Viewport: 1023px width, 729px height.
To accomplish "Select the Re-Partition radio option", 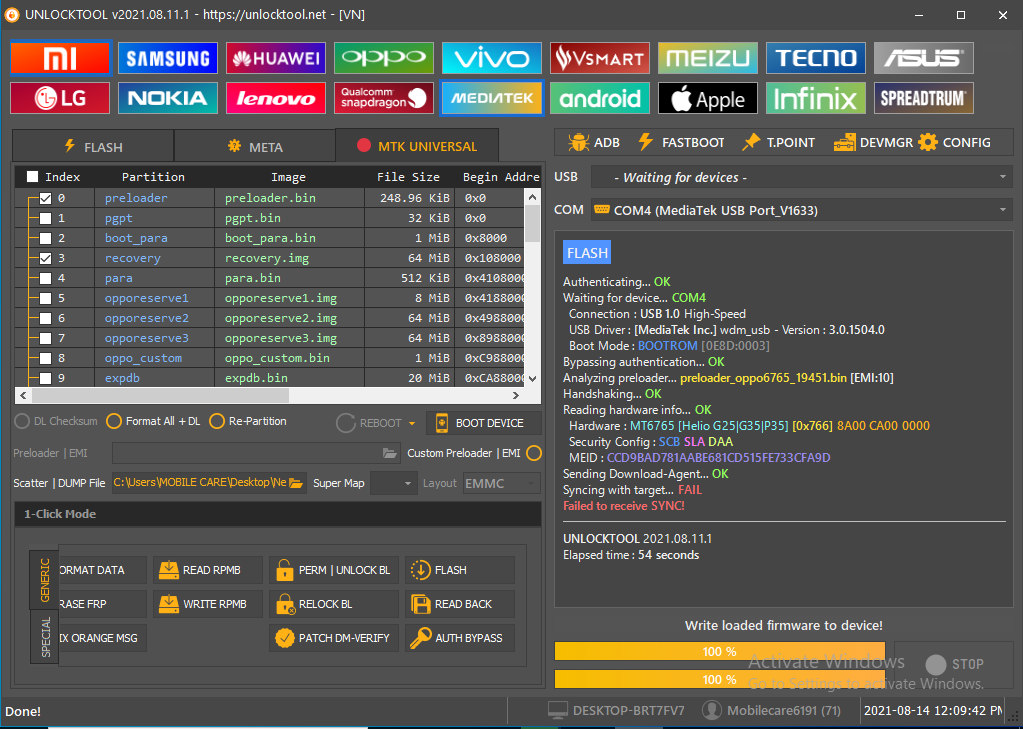I will [x=217, y=422].
